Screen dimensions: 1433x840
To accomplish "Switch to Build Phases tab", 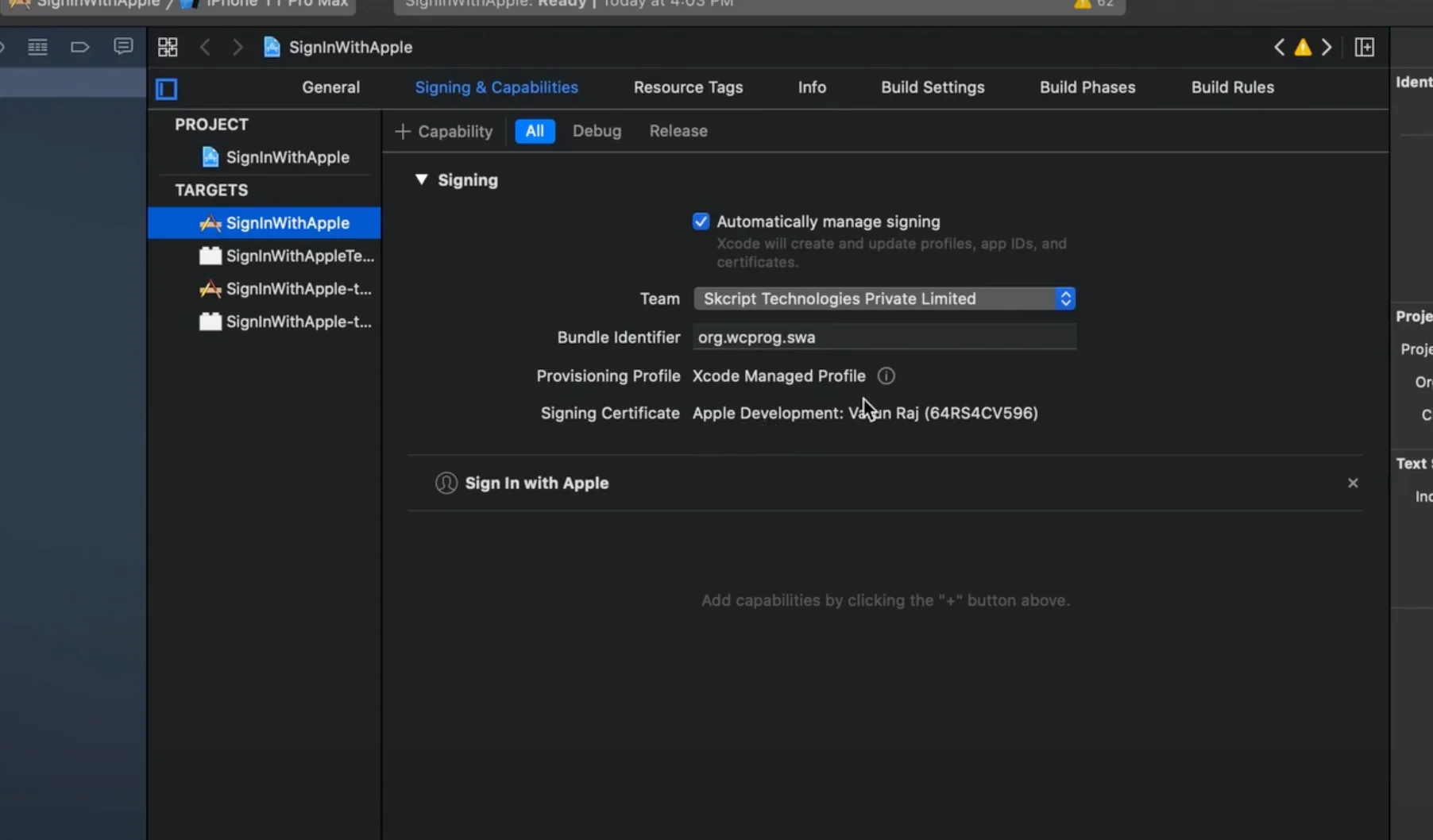I will point(1087,87).
